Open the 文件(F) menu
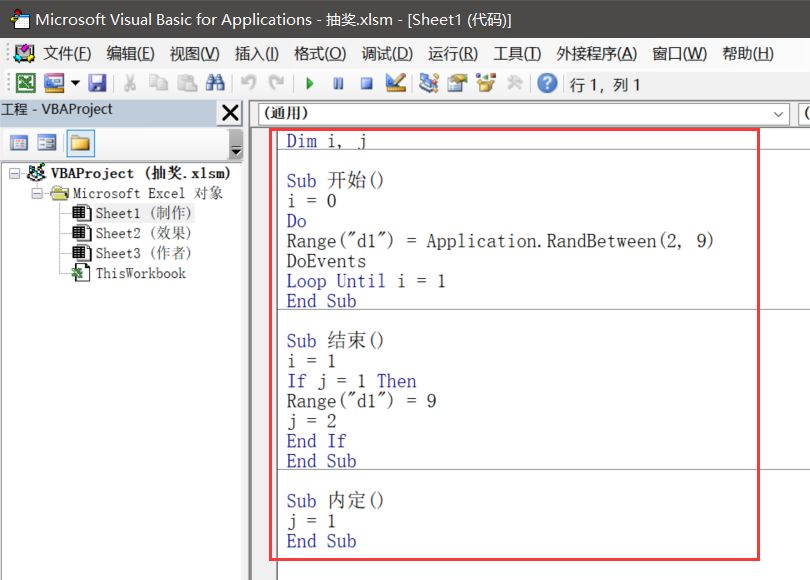The image size is (810, 580). 67,54
